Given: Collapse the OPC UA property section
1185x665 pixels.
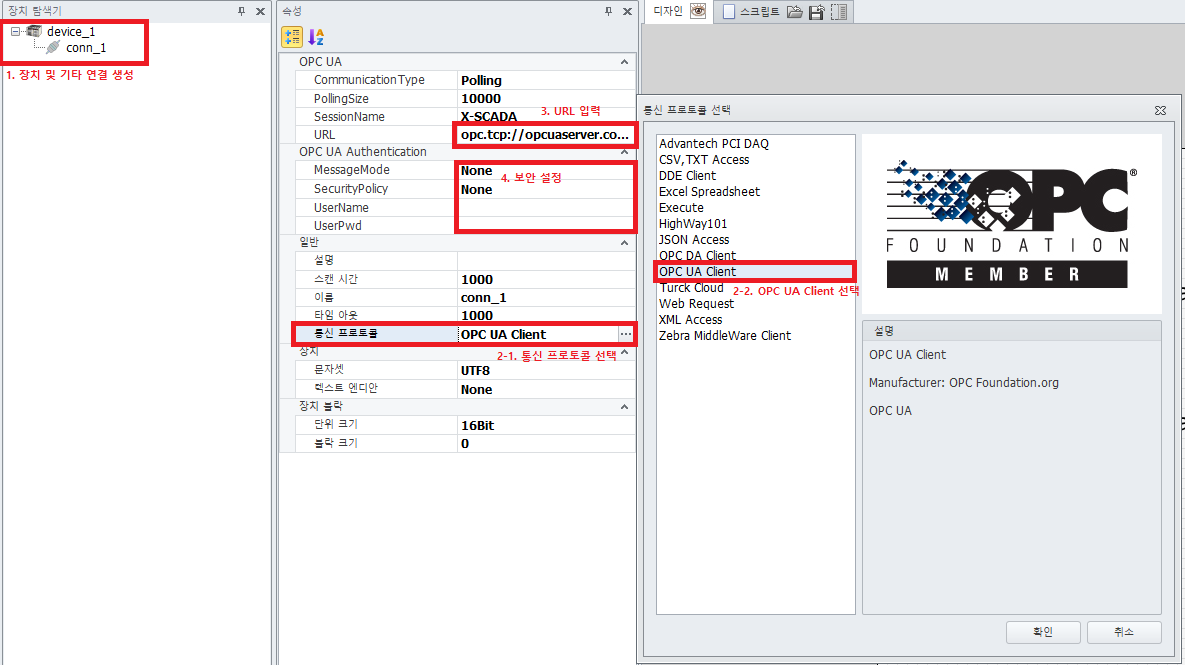Looking at the screenshot, I should [x=624, y=62].
